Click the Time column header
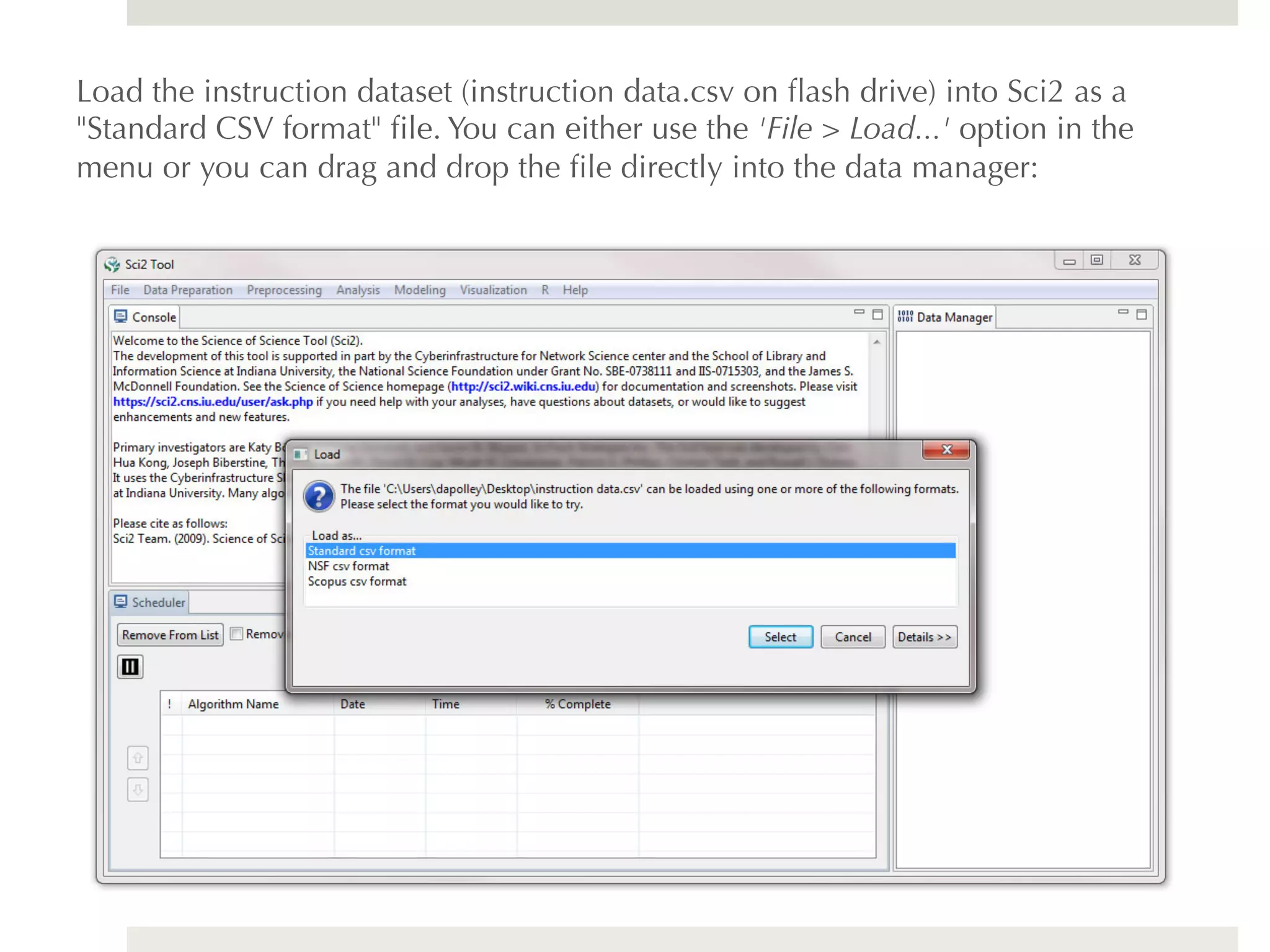This screenshot has height=952, width=1270. pyautogui.click(x=471, y=704)
